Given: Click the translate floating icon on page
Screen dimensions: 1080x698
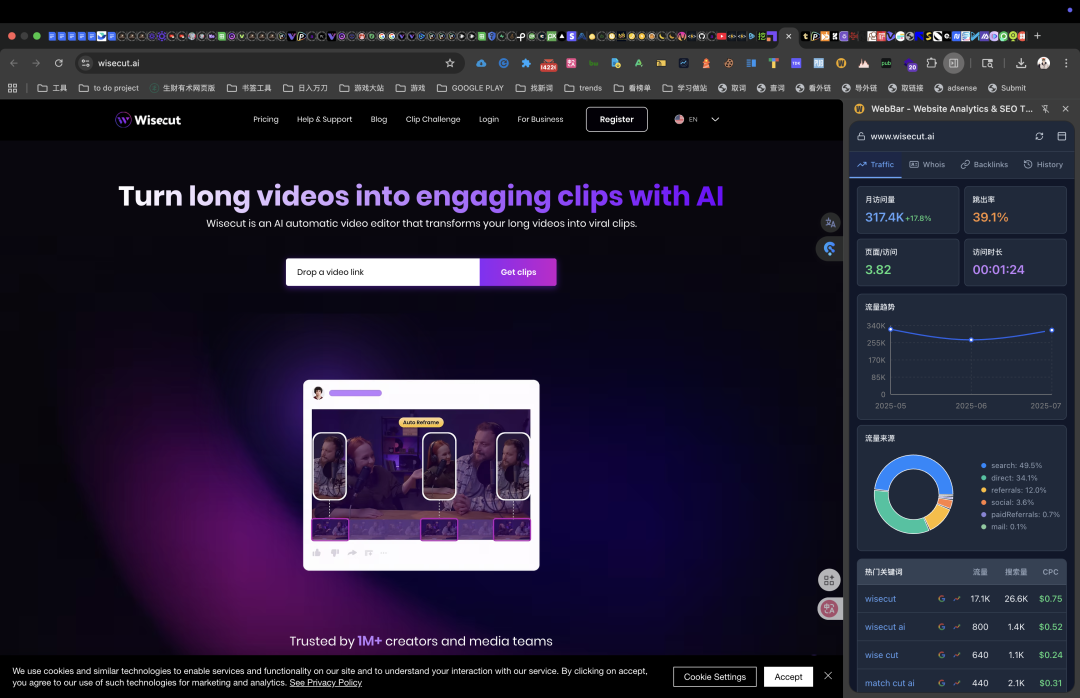Looking at the screenshot, I should pyautogui.click(x=830, y=223).
